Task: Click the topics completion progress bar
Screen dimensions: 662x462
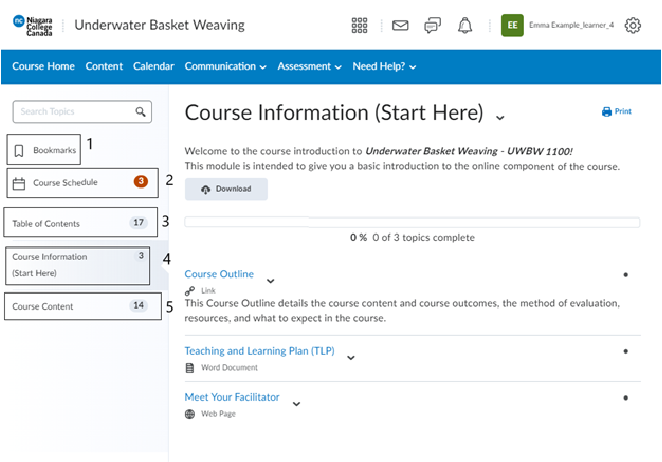Action: pos(412,222)
